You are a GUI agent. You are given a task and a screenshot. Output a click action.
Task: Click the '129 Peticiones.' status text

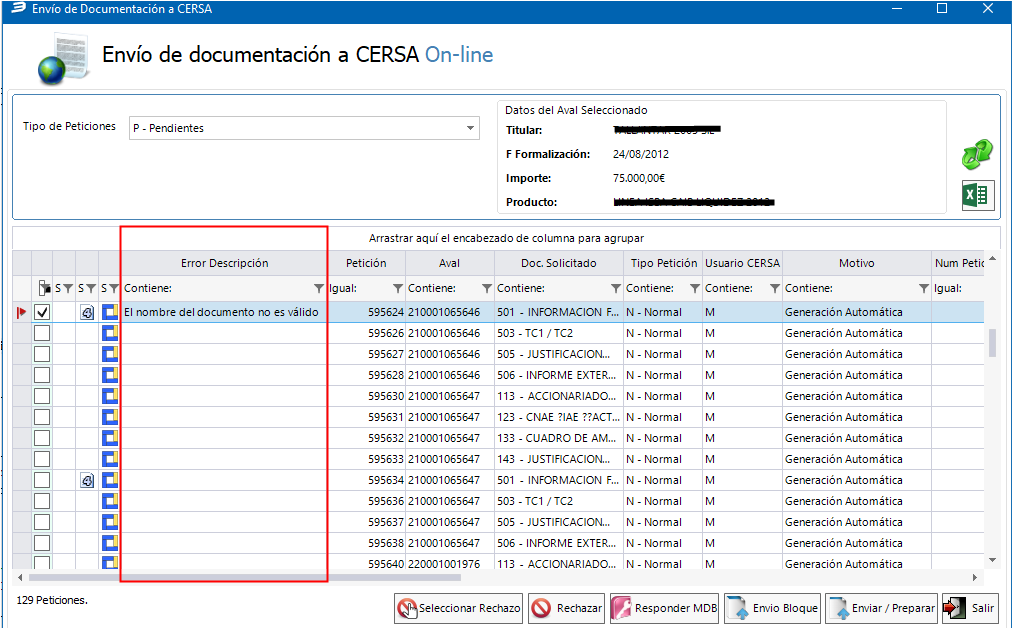tap(52, 600)
